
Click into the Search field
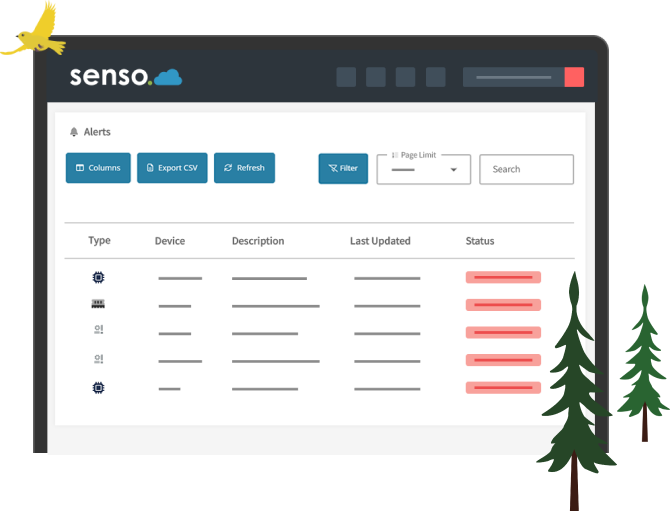coord(526,169)
